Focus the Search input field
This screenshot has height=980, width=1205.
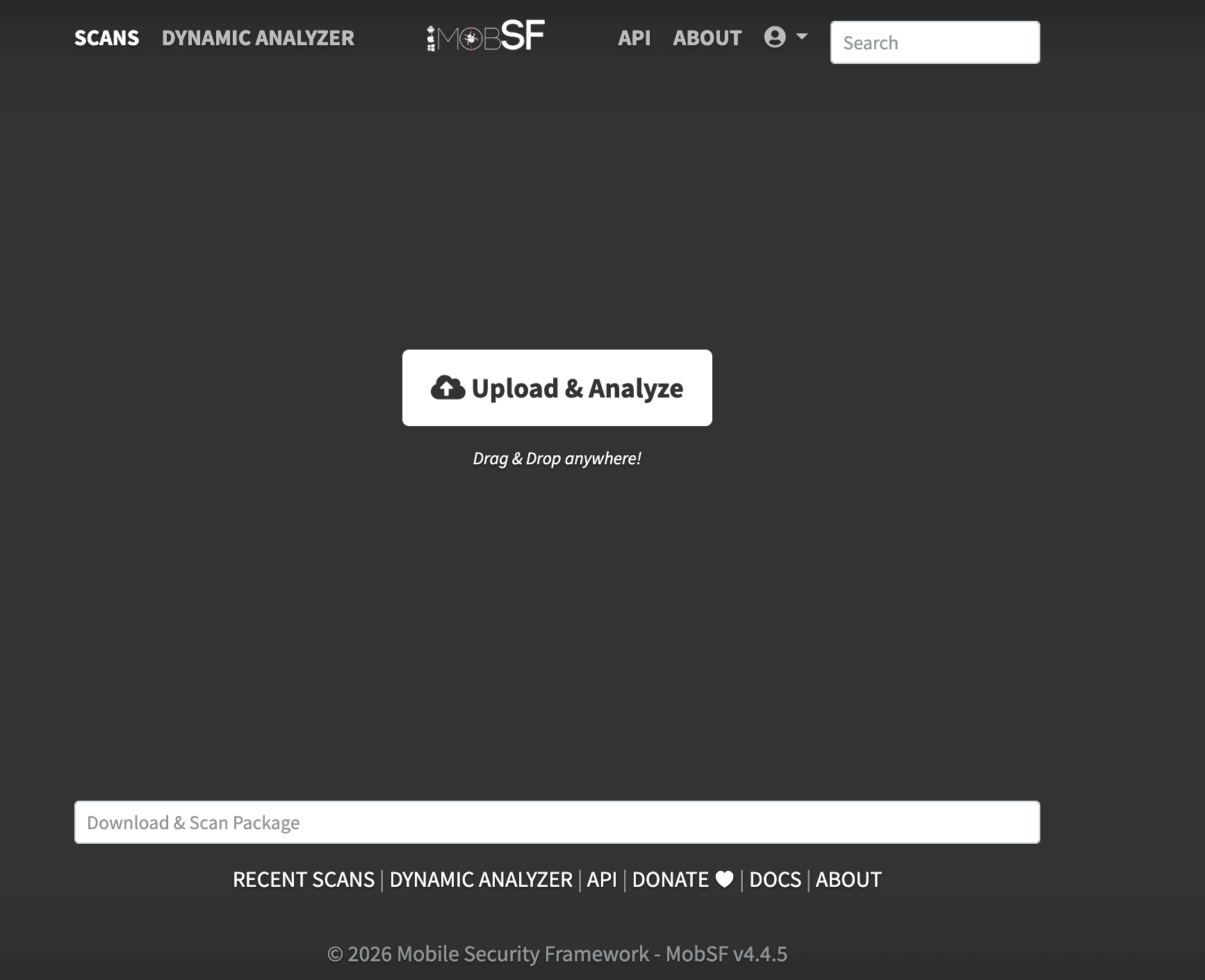tap(935, 42)
